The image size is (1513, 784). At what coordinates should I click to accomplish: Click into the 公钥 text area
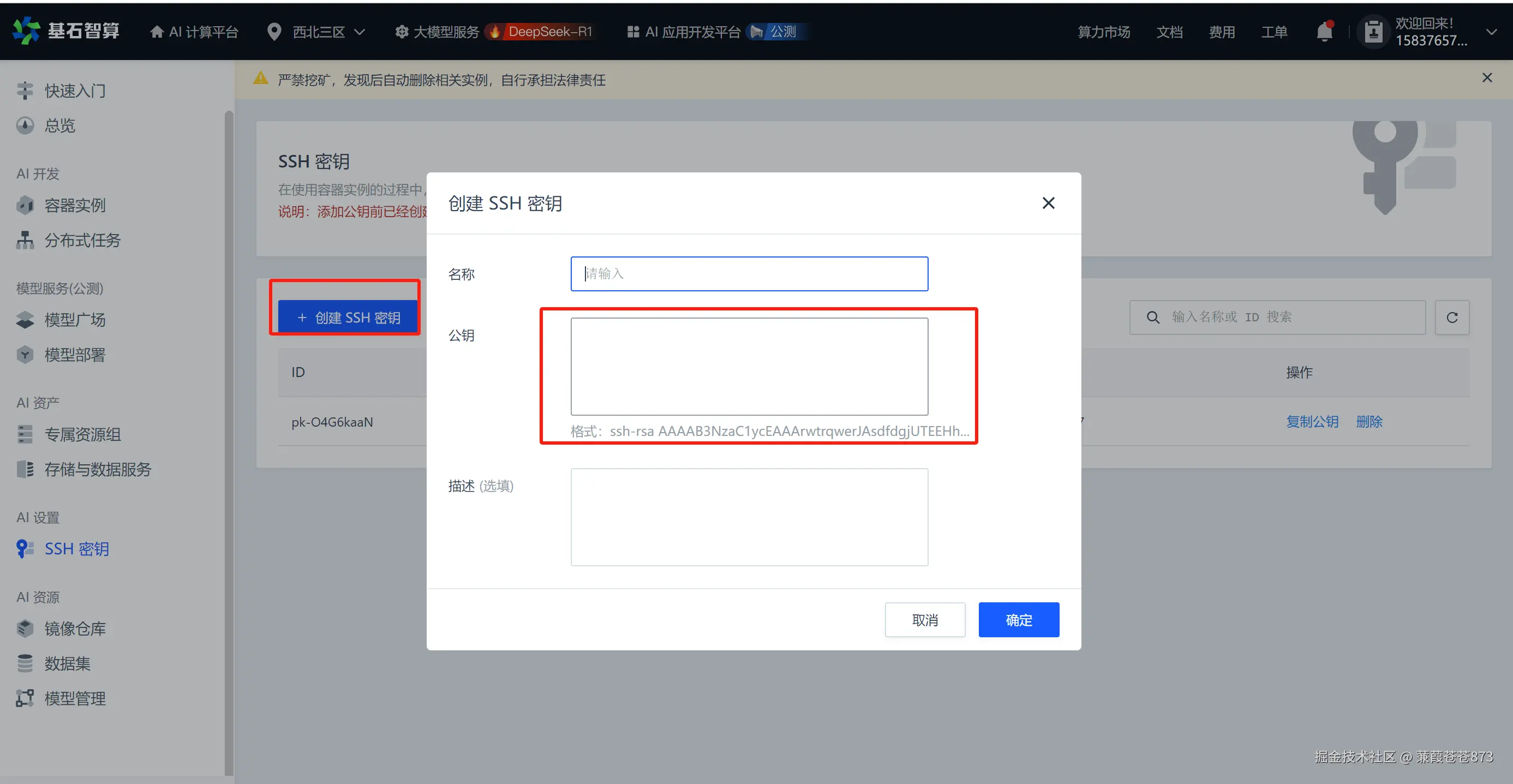[749, 367]
